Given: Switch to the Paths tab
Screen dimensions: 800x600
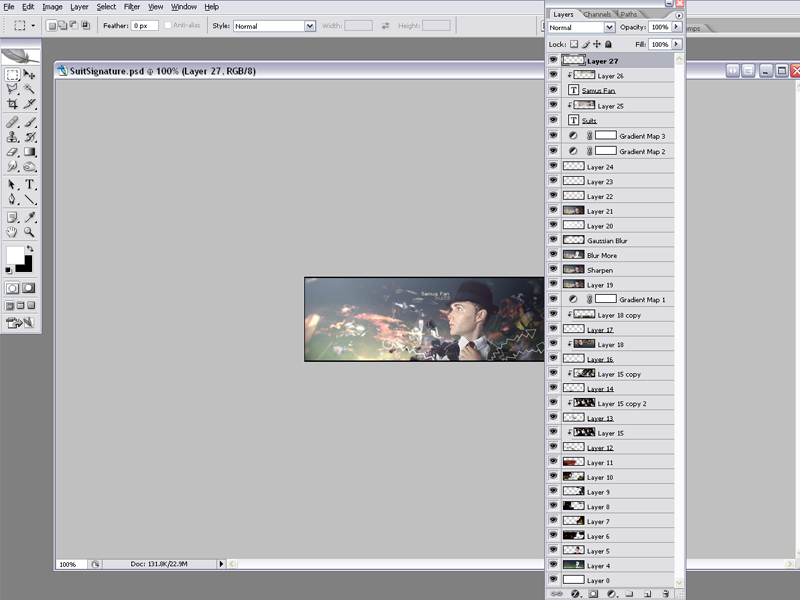Looking at the screenshot, I should point(629,14).
